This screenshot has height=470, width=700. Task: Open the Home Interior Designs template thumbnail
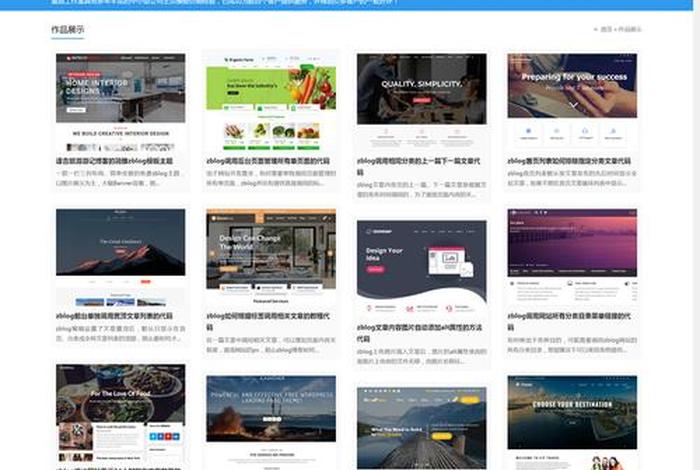tap(121, 103)
